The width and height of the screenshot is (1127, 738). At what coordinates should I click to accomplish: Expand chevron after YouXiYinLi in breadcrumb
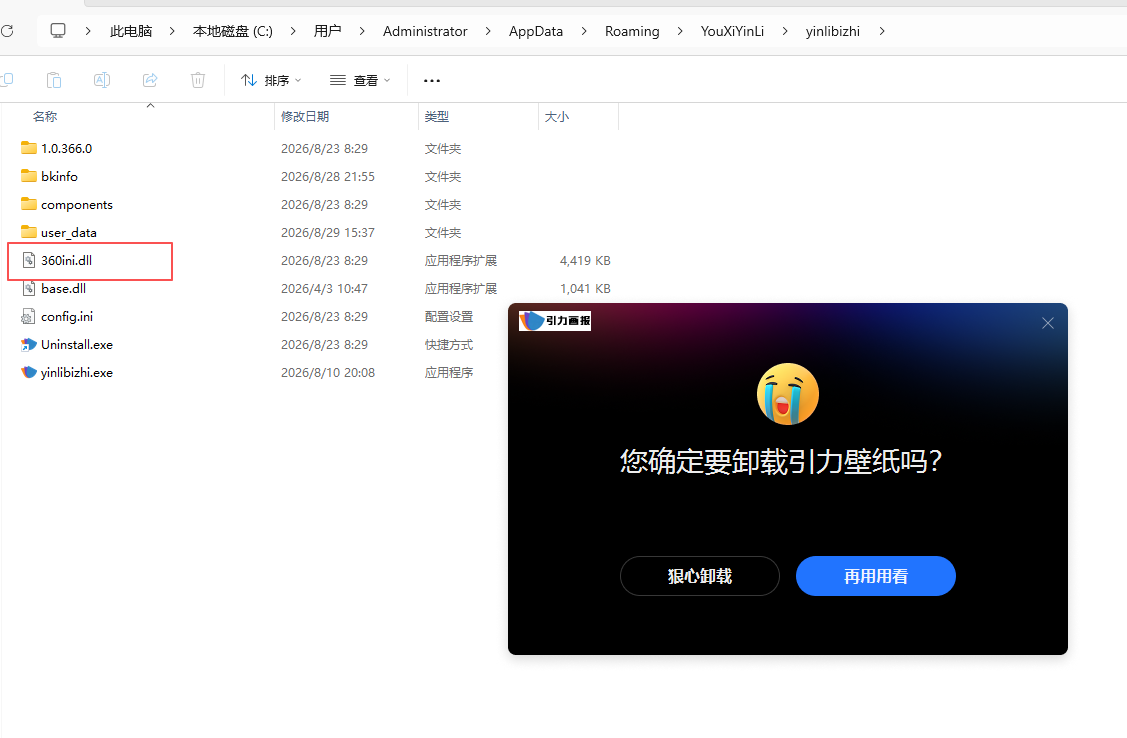pos(785,31)
